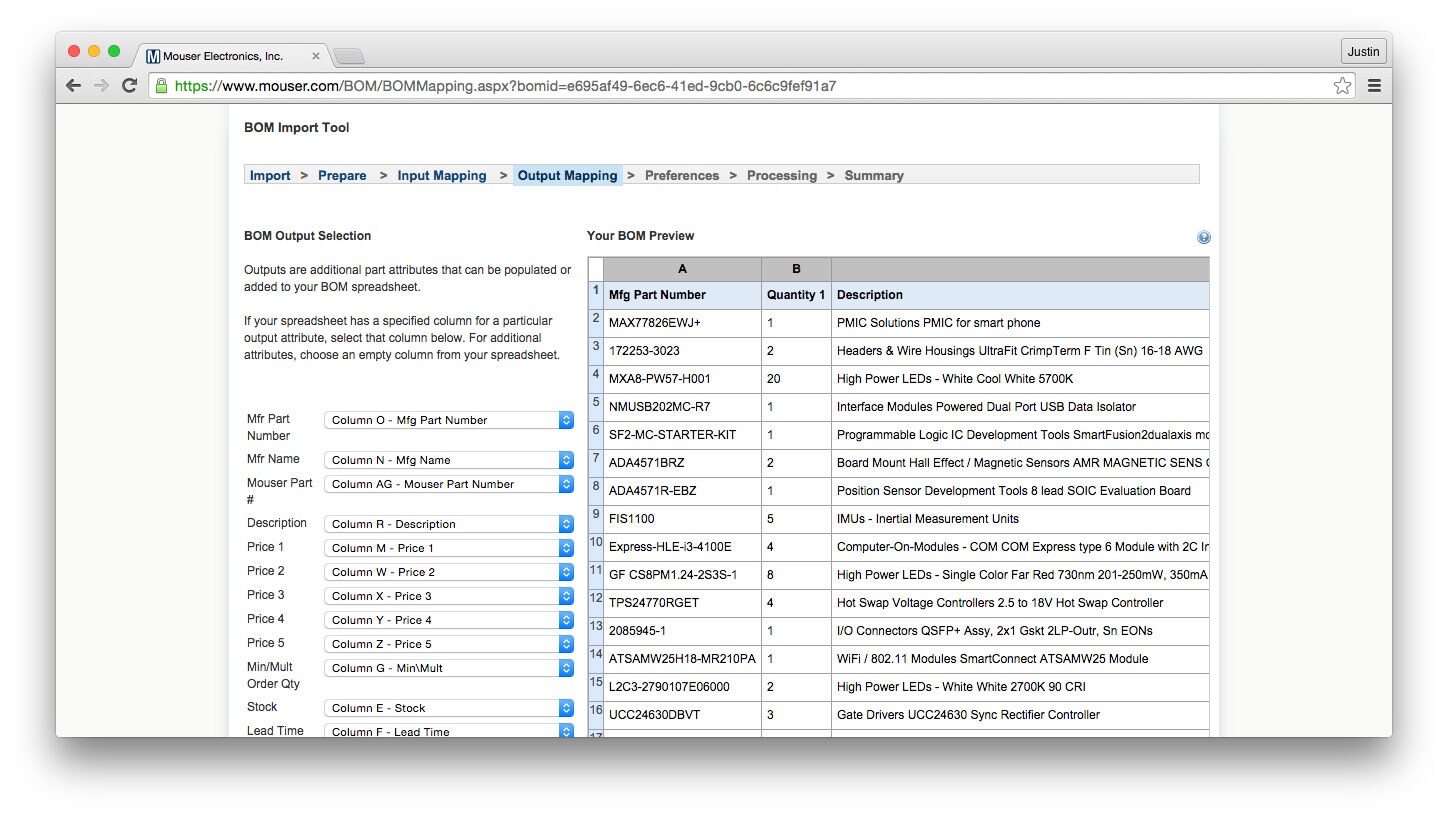
Task: Open the Price 1 column dropdown
Action: (448, 548)
